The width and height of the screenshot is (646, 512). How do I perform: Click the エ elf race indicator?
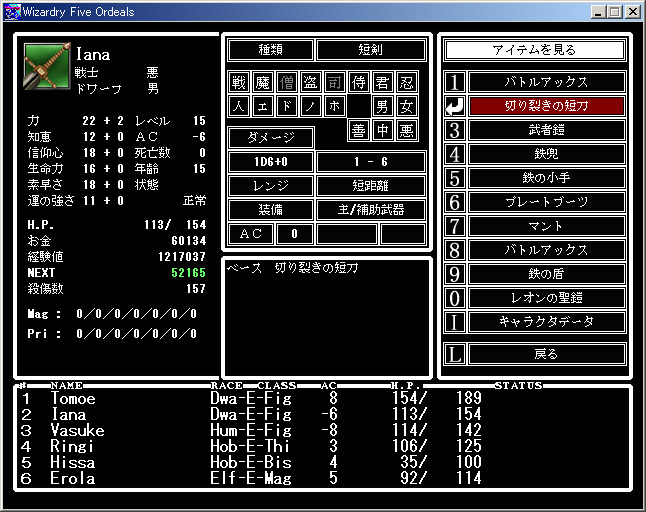coord(262,106)
